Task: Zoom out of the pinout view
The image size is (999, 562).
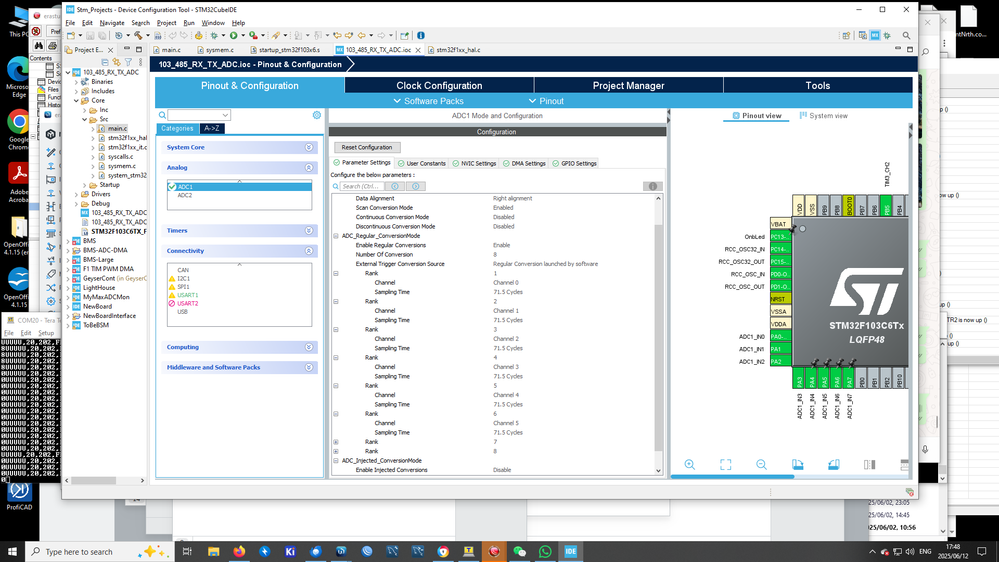Action: pyautogui.click(x=761, y=465)
